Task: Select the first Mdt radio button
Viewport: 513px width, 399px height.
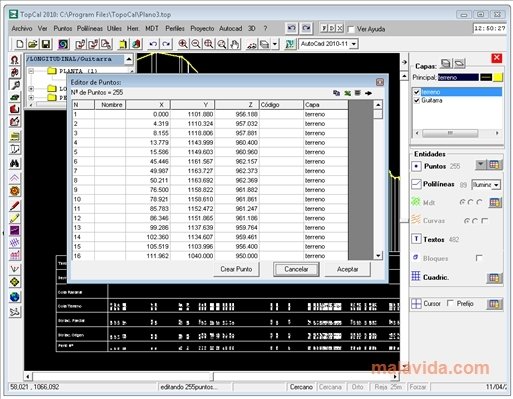Action: [x=462, y=202]
